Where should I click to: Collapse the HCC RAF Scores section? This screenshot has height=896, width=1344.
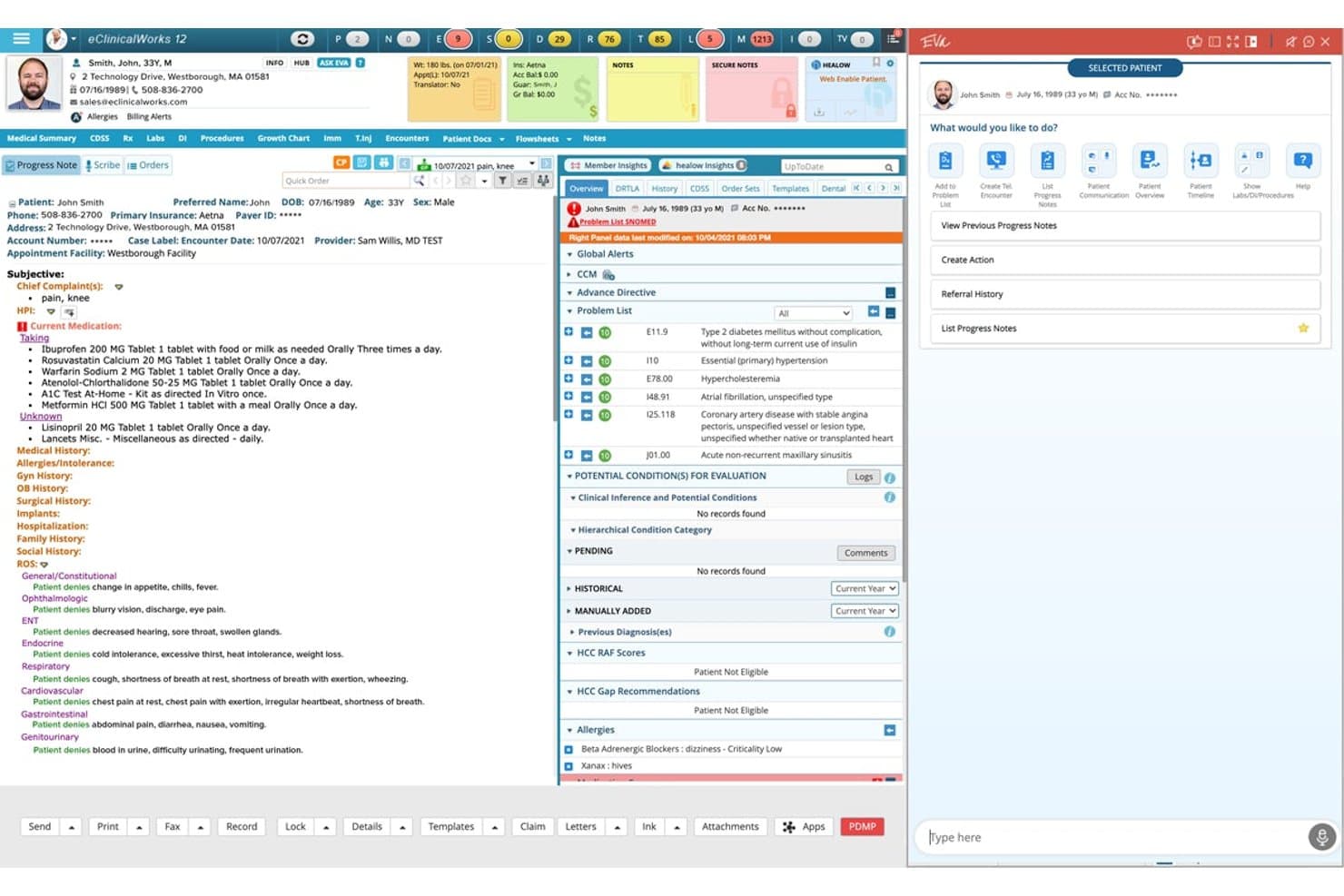point(569,654)
